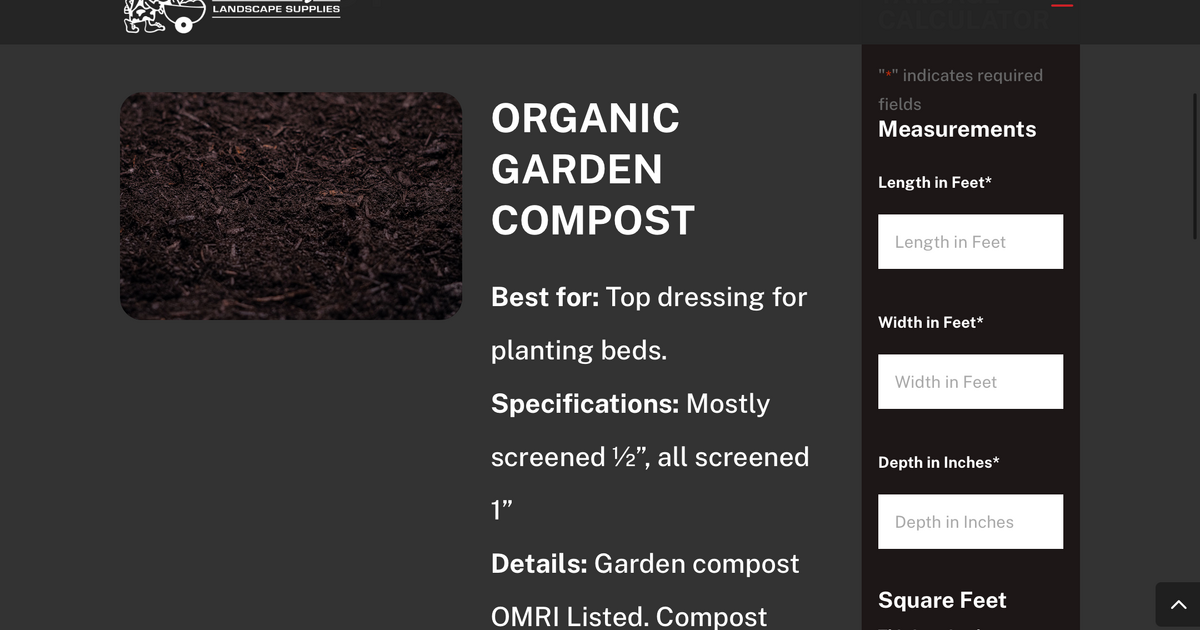This screenshot has height=630, width=1200.
Task: Click the Square Feet label
Action: 942,600
